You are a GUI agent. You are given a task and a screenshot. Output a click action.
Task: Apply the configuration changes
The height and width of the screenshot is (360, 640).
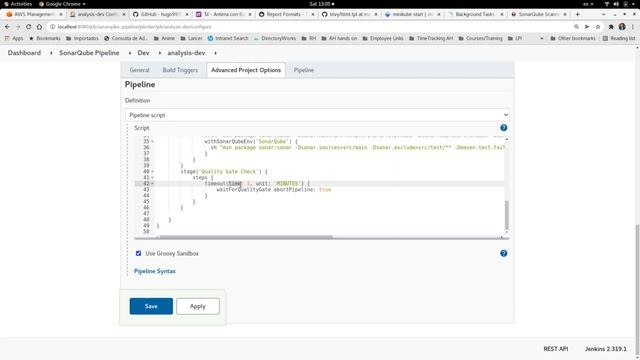pos(198,306)
